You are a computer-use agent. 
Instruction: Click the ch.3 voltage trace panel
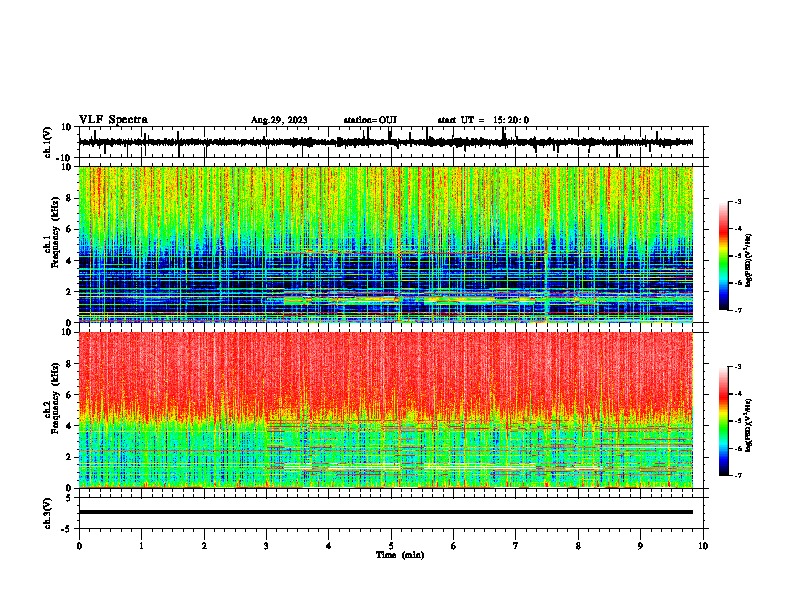click(x=393, y=513)
